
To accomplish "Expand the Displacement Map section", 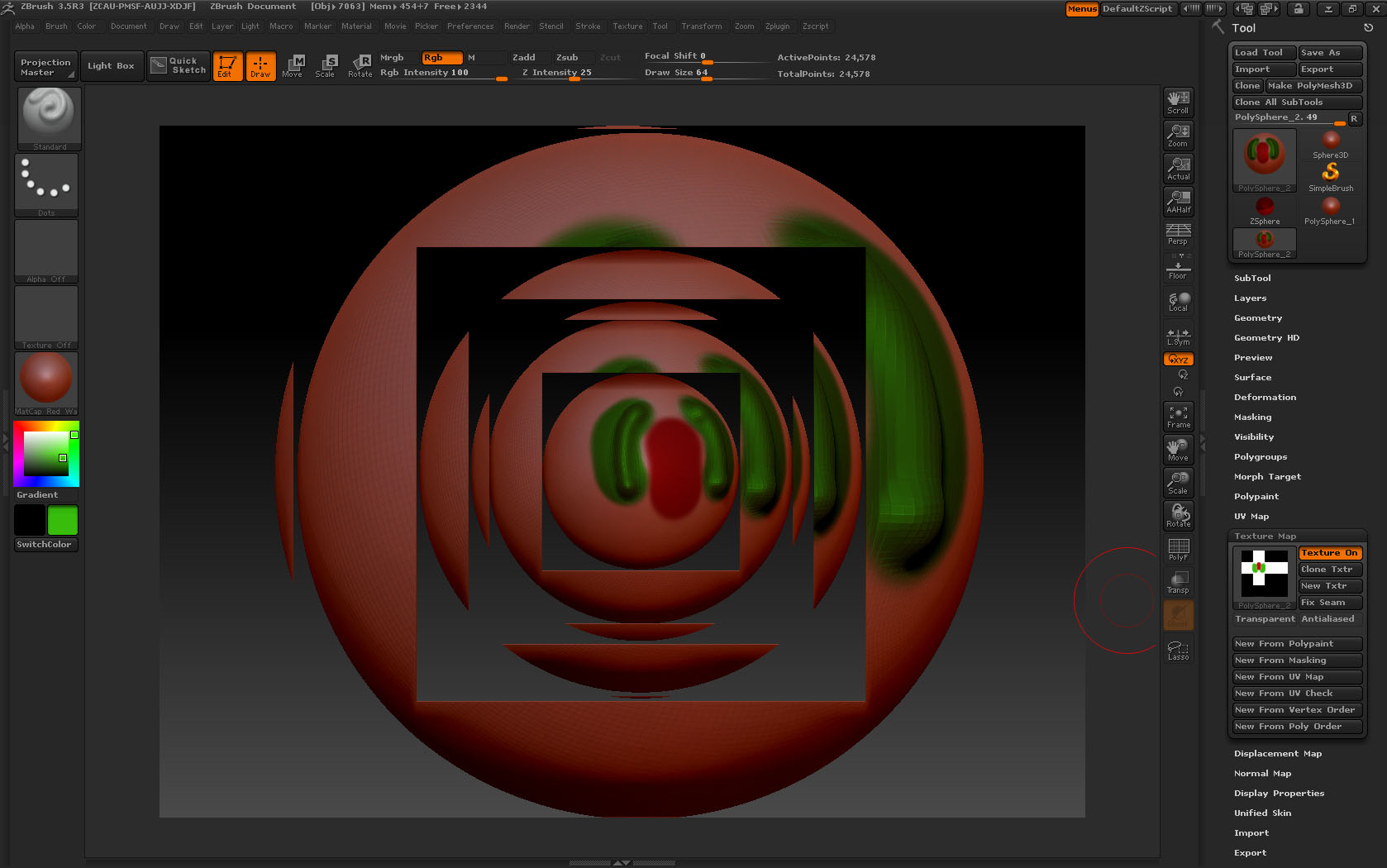I will tap(1277, 754).
